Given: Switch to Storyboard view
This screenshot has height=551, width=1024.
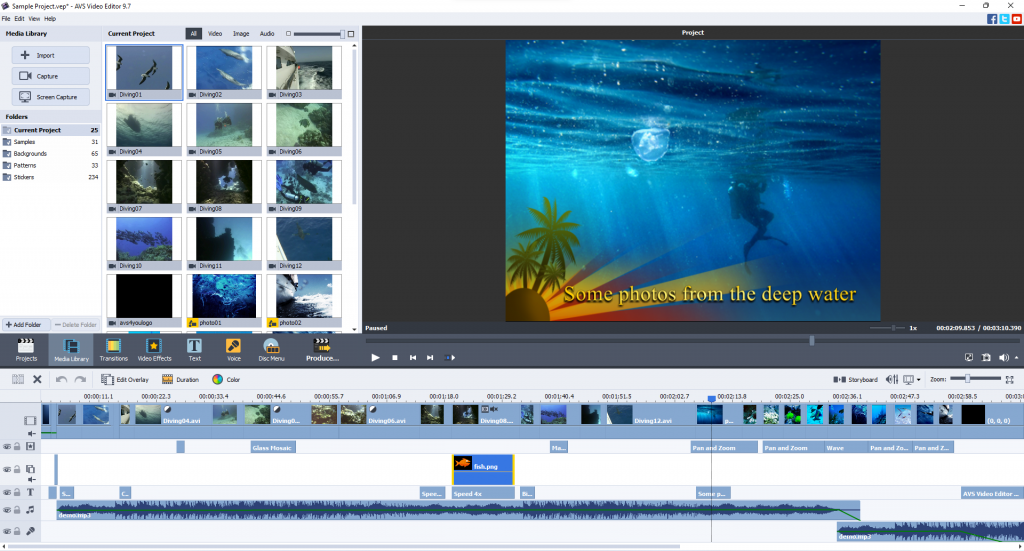Looking at the screenshot, I should [x=856, y=380].
